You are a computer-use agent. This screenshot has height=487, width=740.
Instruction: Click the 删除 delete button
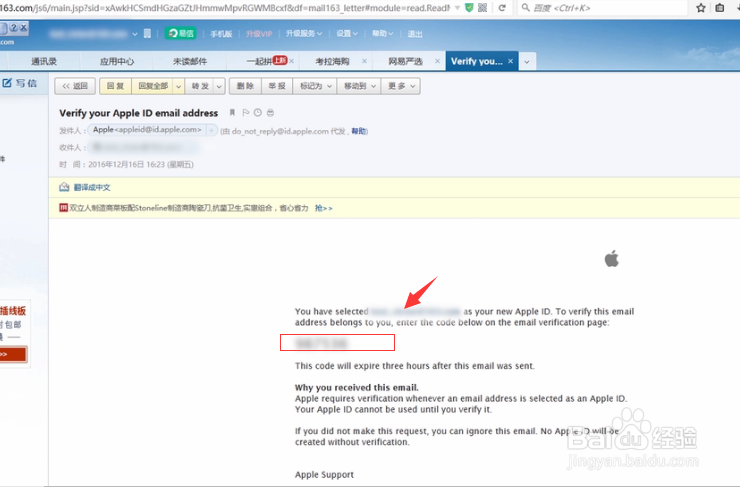[245, 86]
